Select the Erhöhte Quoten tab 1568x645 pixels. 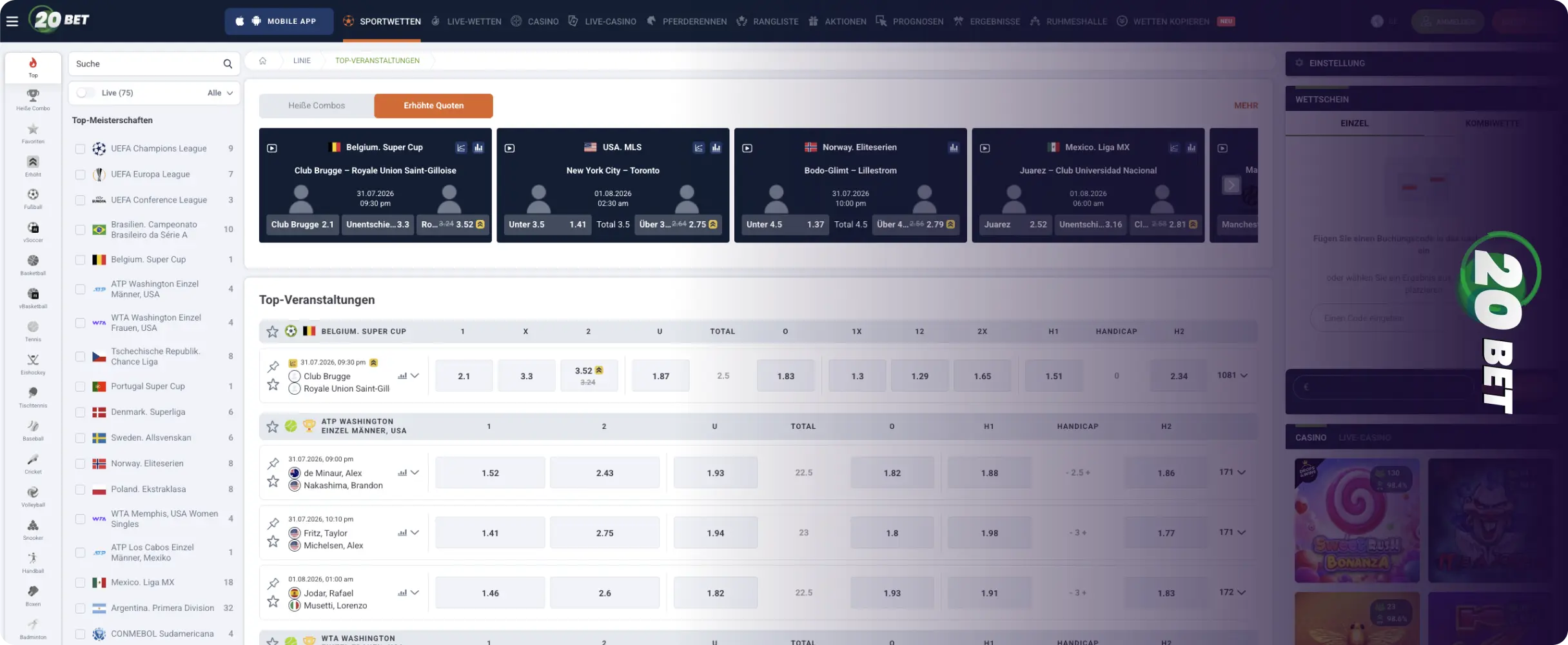(x=433, y=106)
